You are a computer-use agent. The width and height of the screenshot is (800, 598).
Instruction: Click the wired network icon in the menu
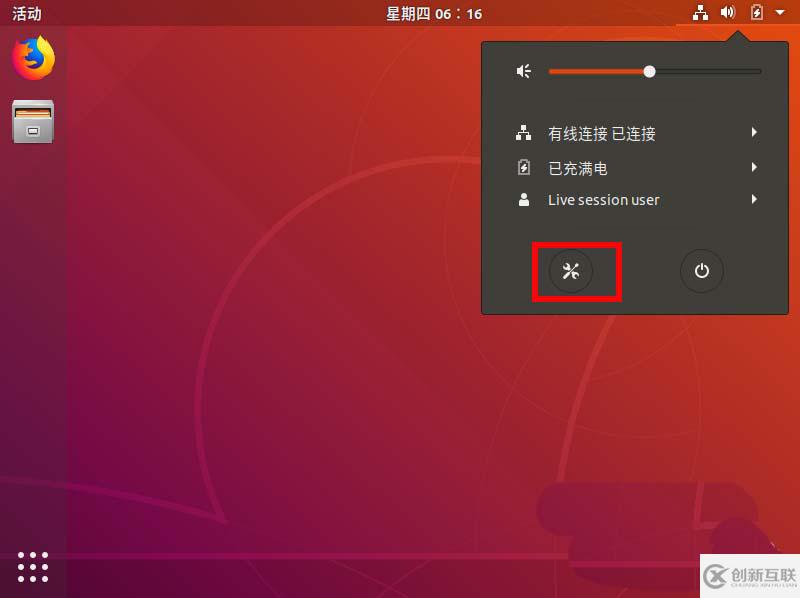point(523,133)
